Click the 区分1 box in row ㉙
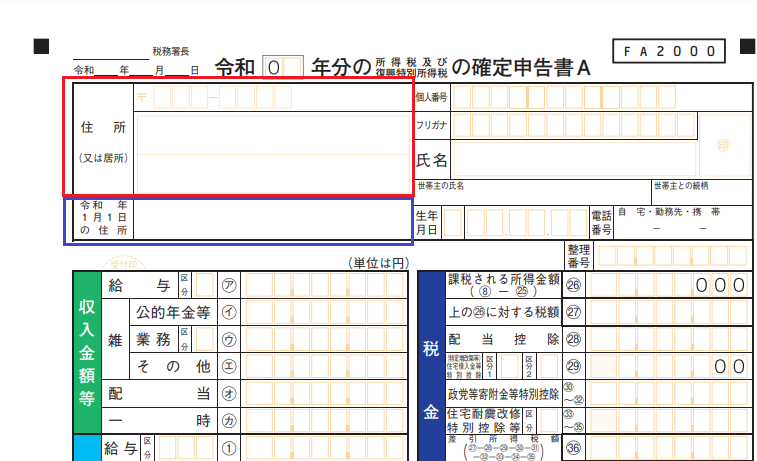Viewport: 757px width, 461px height. [510, 366]
